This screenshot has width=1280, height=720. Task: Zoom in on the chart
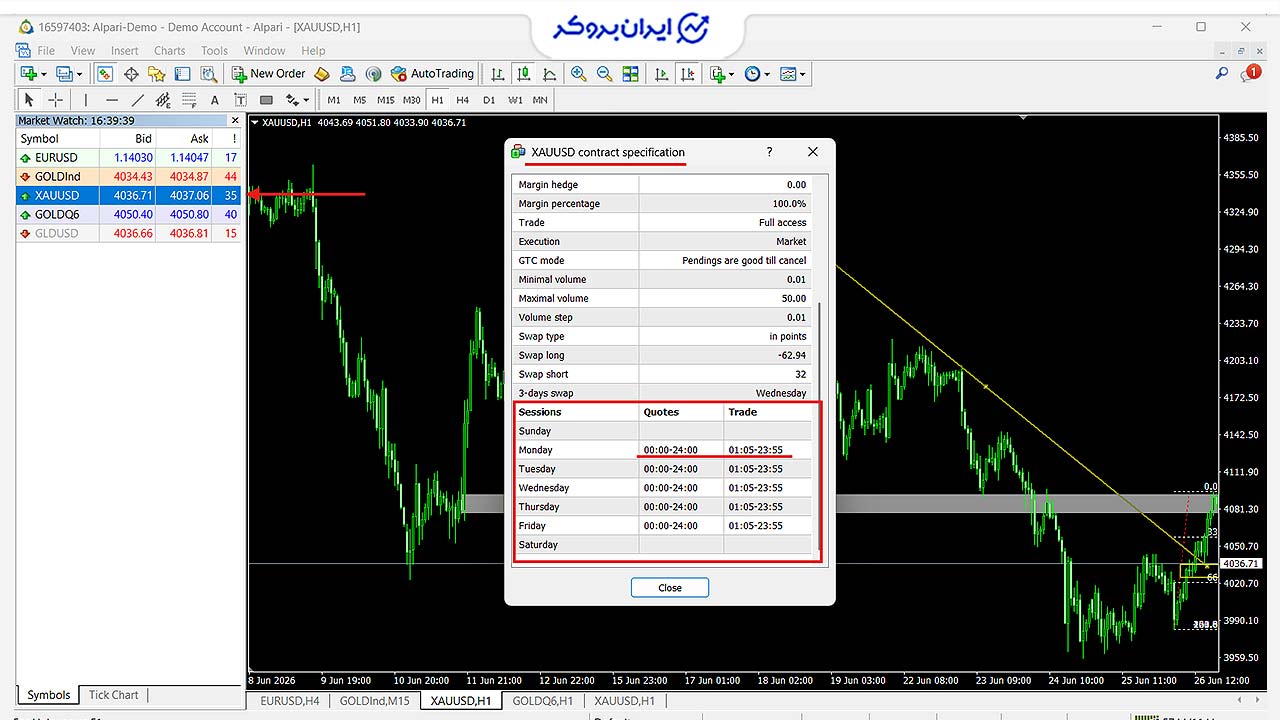(x=578, y=73)
